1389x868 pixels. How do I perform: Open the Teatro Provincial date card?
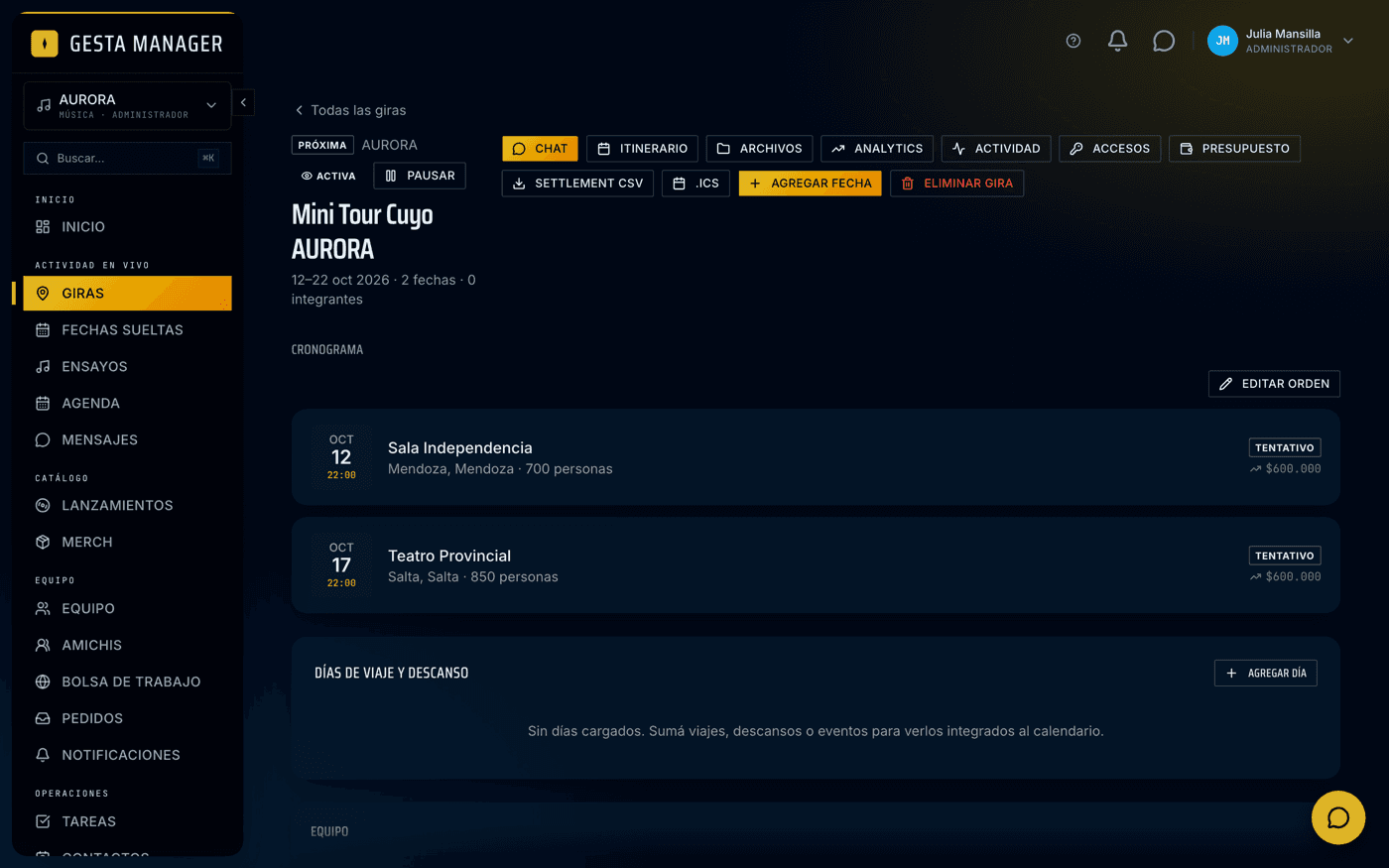(x=816, y=565)
